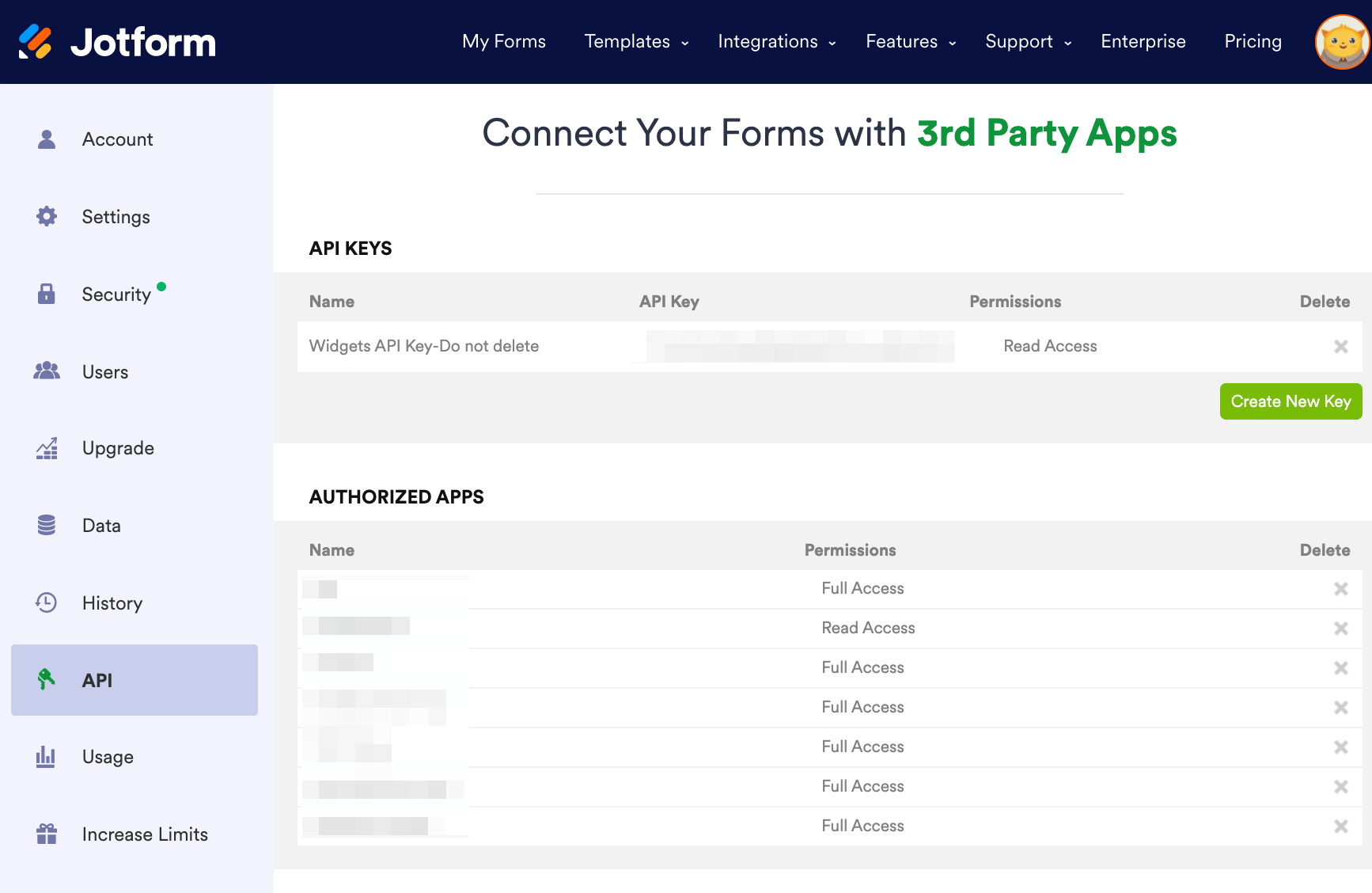Viewport: 1372px width, 893px height.
Task: Click the Data database icon
Action: [47, 525]
